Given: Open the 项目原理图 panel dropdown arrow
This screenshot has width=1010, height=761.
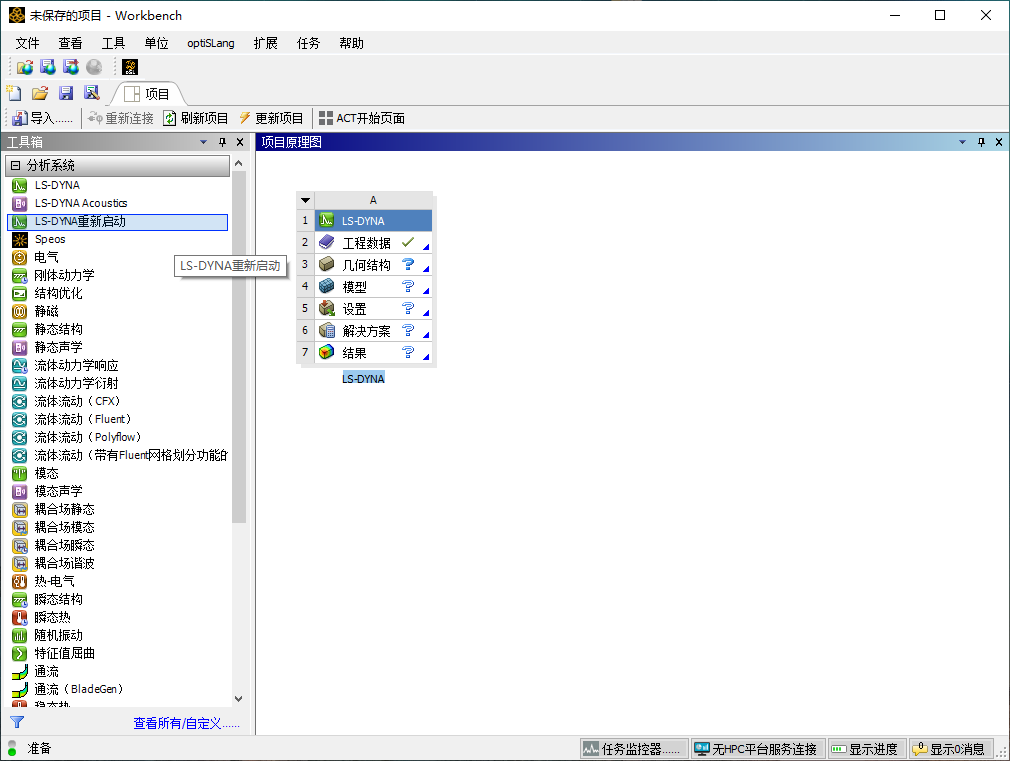Looking at the screenshot, I should (962, 142).
